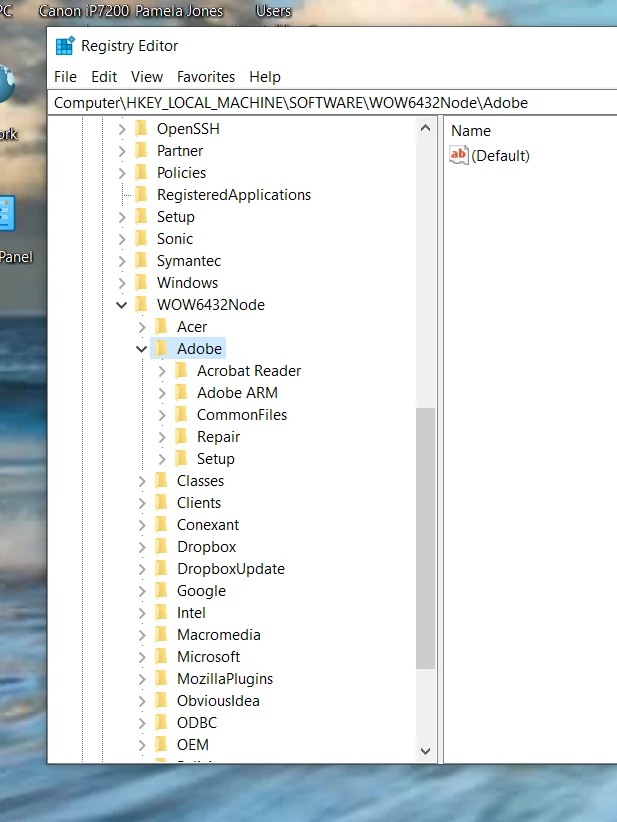Expand the Policies key
This screenshot has width=617, height=822.
(x=122, y=173)
